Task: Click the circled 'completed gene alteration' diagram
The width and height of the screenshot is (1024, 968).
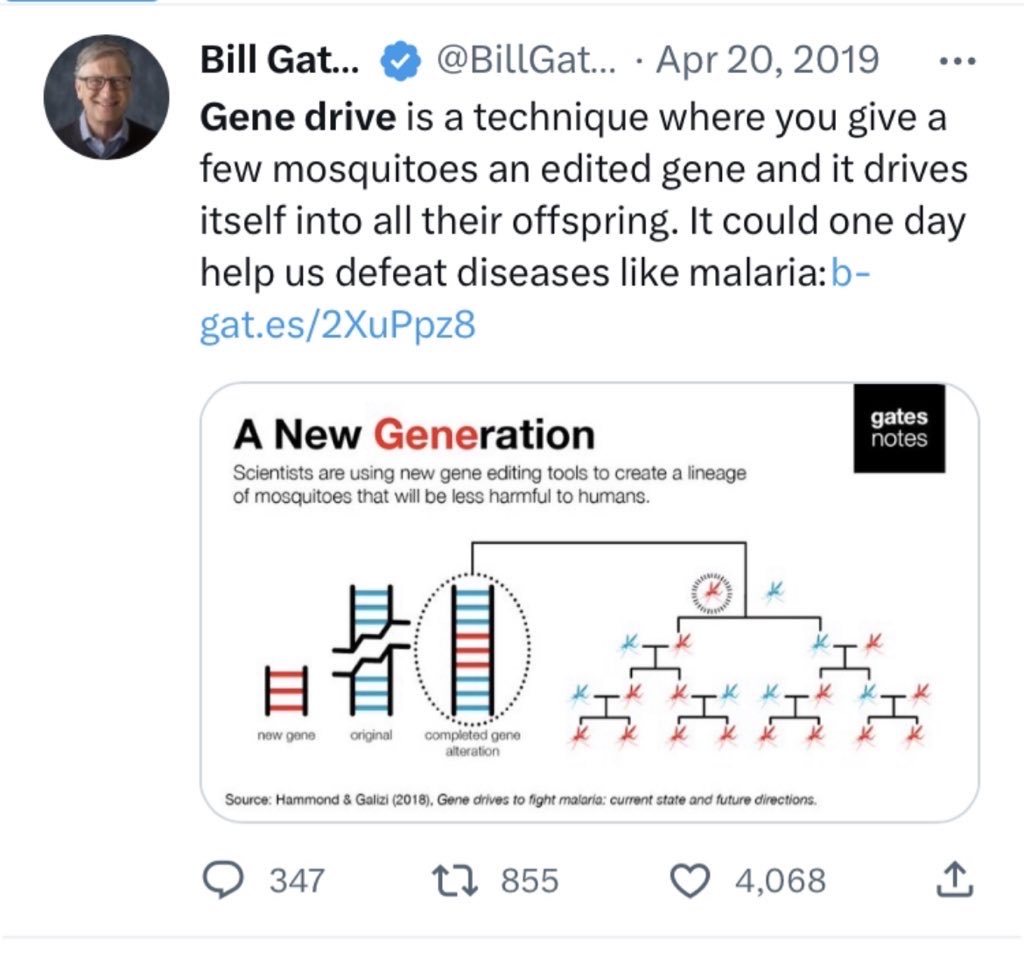Action: 471,650
